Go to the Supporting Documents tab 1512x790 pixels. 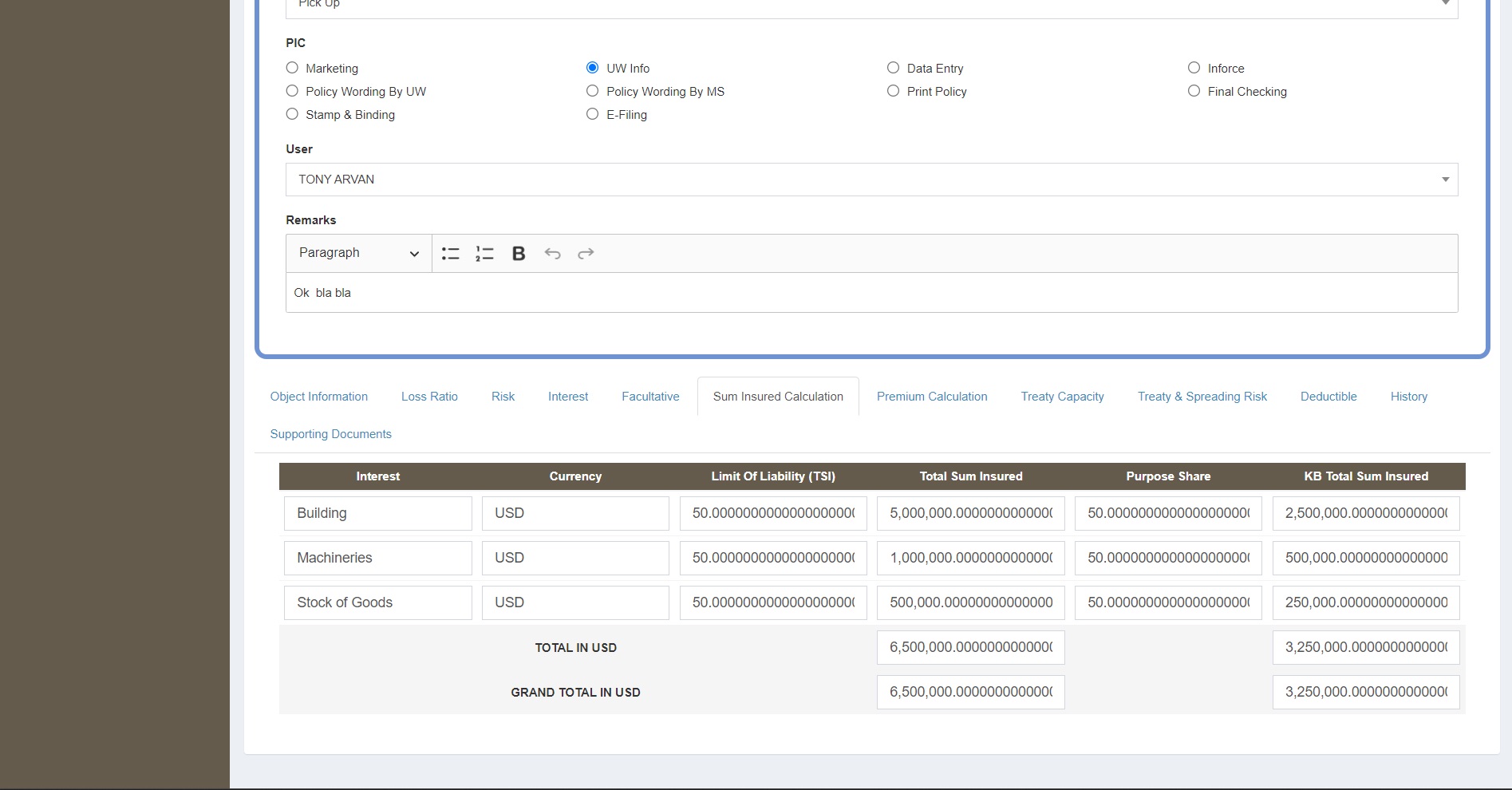click(x=330, y=434)
